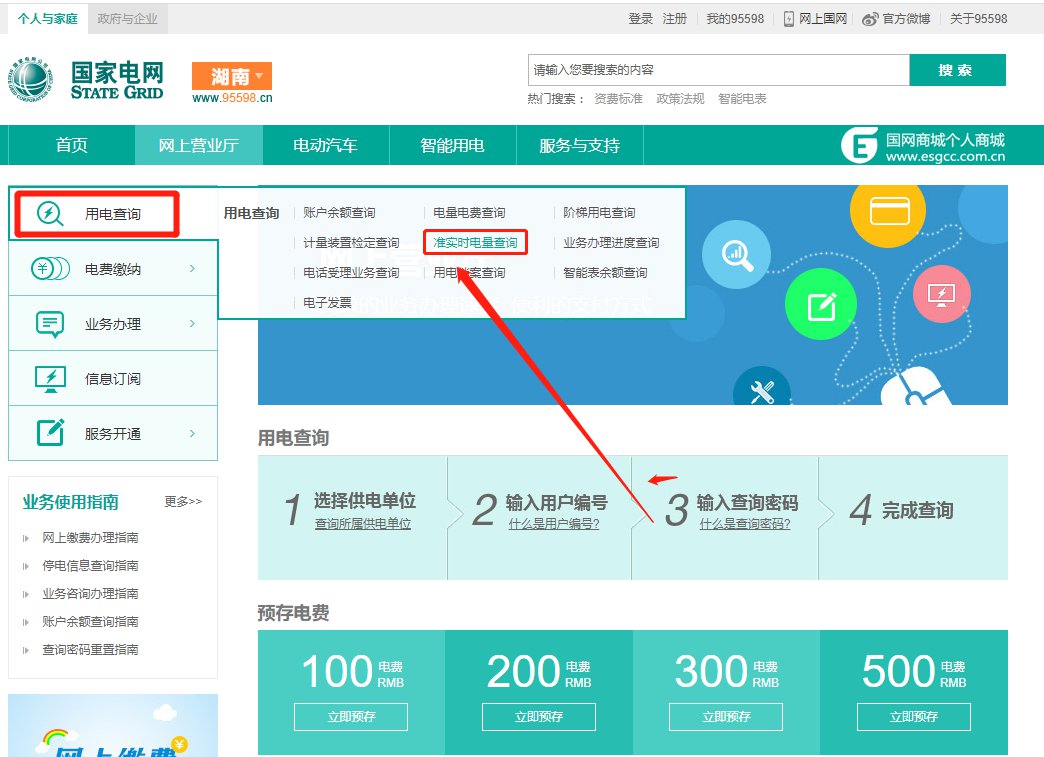Expand the 服务开通 submenu arrow
1044x757 pixels.
tap(192, 433)
